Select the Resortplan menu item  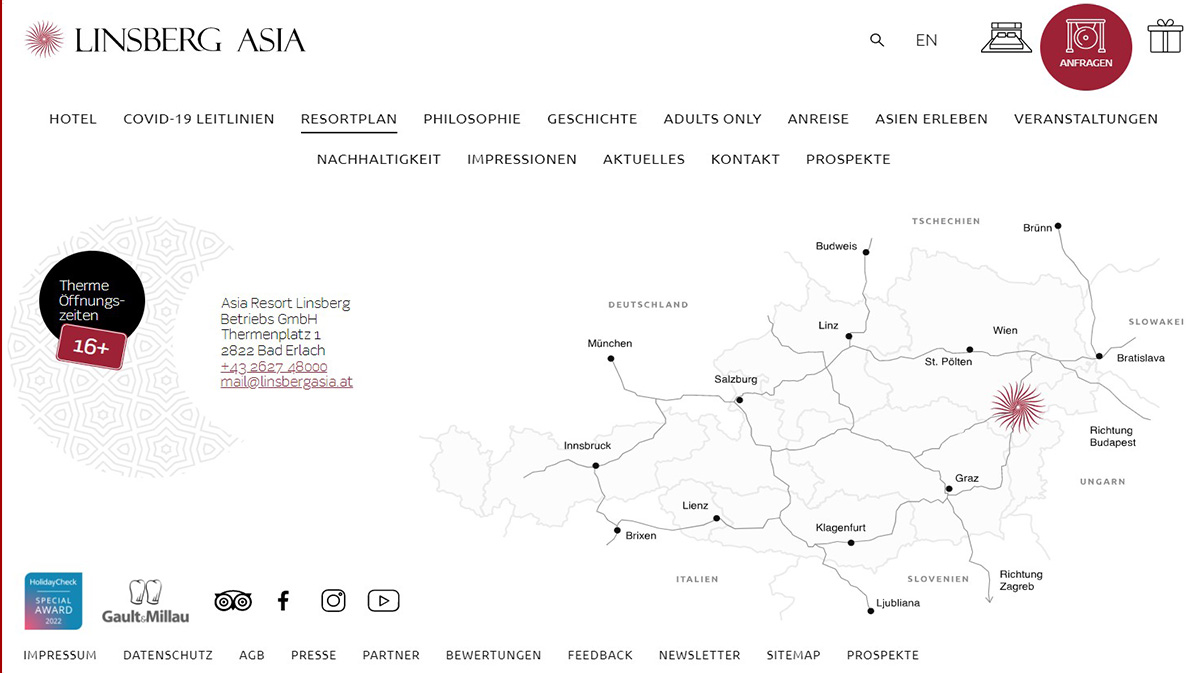(x=349, y=119)
